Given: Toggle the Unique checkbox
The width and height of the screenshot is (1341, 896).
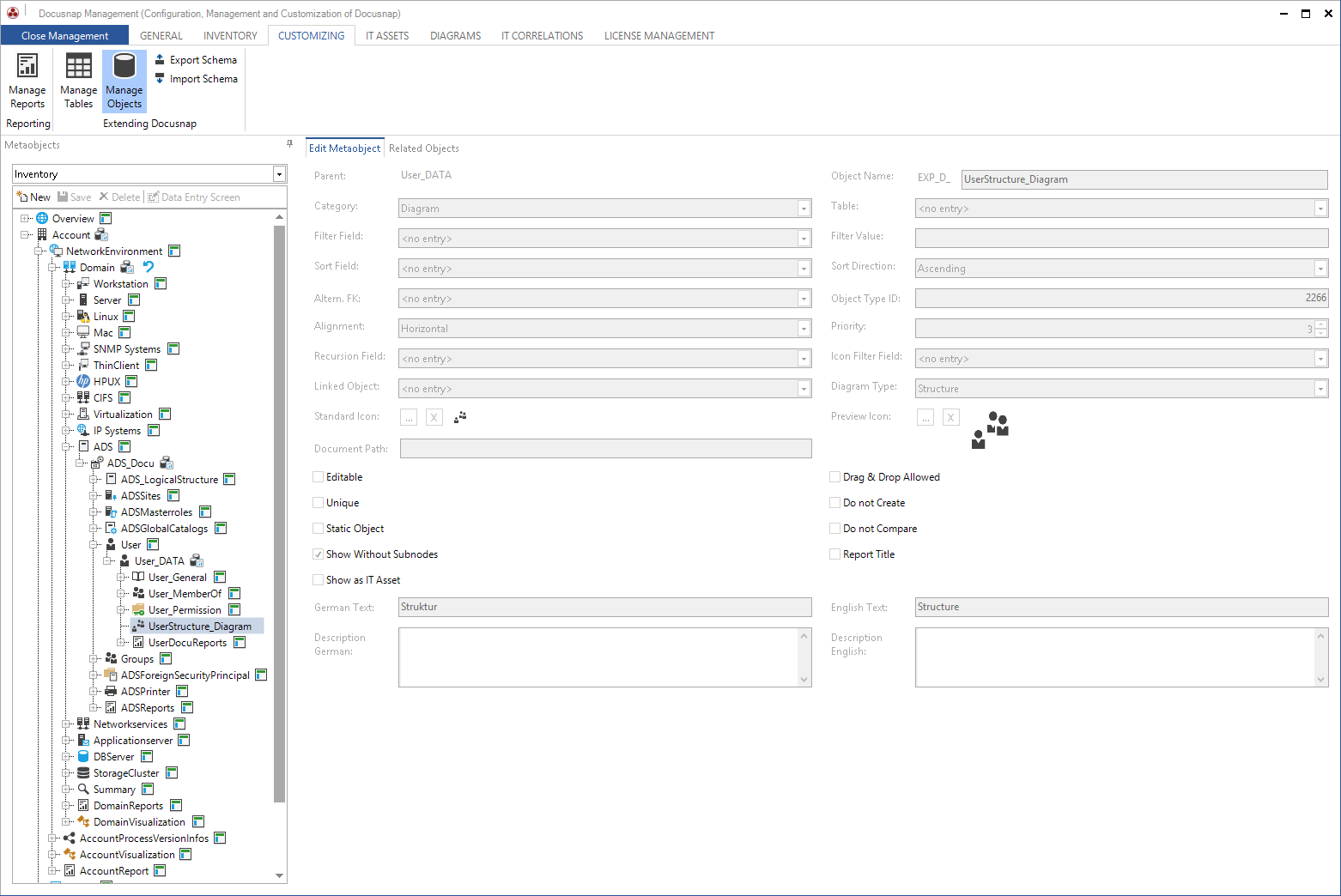Looking at the screenshot, I should click(x=319, y=503).
